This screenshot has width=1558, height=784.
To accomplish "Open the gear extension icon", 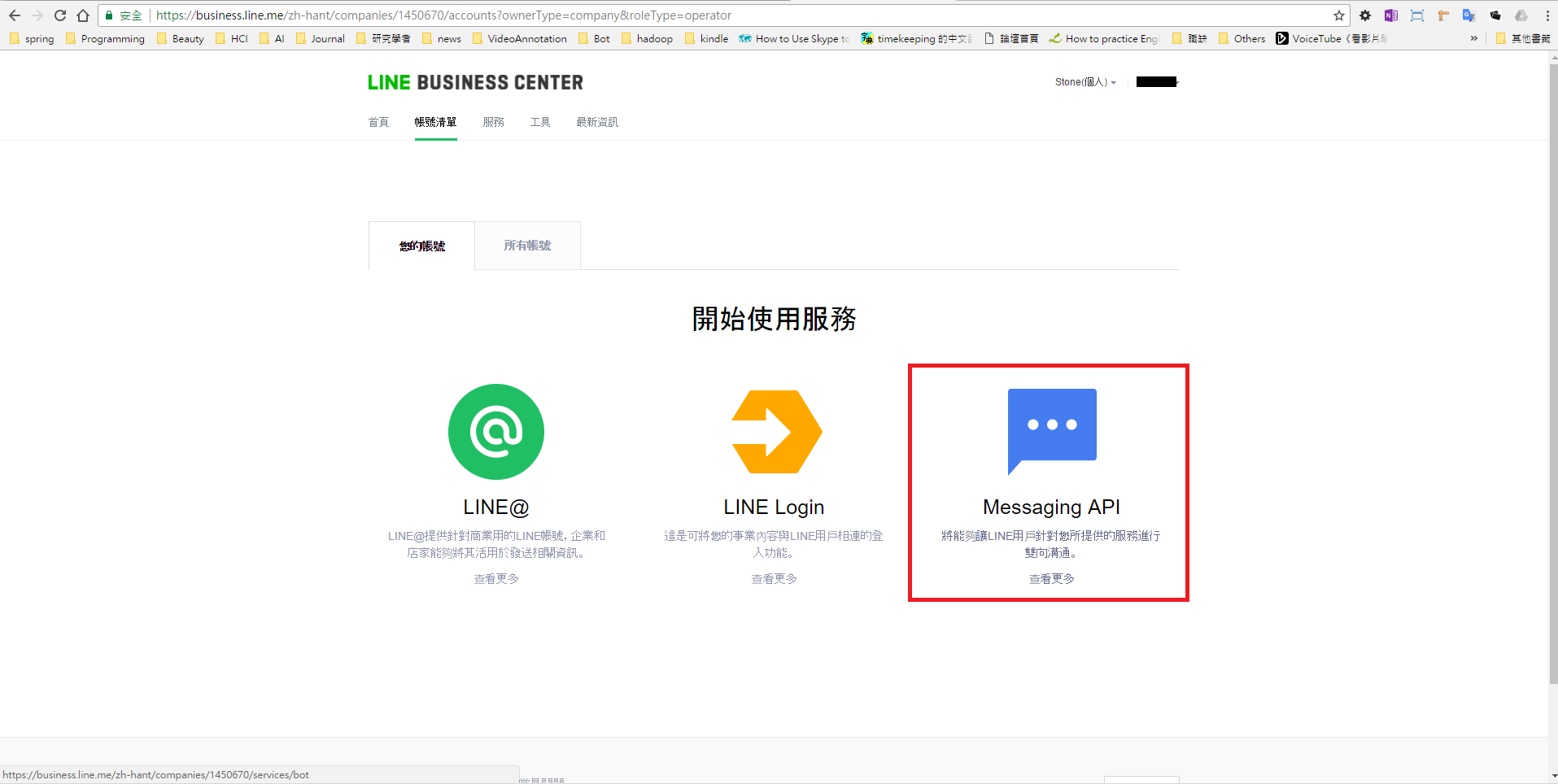I will point(1365,15).
